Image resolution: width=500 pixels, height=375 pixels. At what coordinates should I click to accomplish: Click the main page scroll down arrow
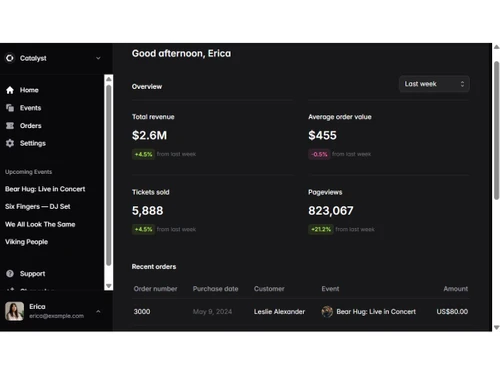(496, 328)
